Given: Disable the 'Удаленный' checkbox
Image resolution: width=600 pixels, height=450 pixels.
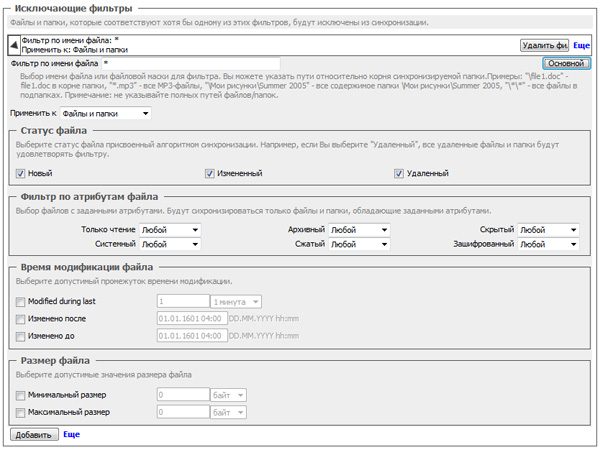Looking at the screenshot, I should [x=399, y=174].
